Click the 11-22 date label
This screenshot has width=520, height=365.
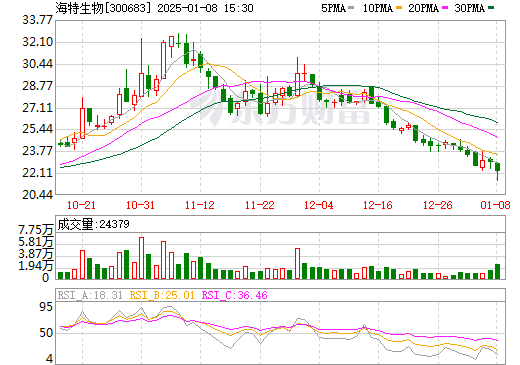[x=259, y=205]
